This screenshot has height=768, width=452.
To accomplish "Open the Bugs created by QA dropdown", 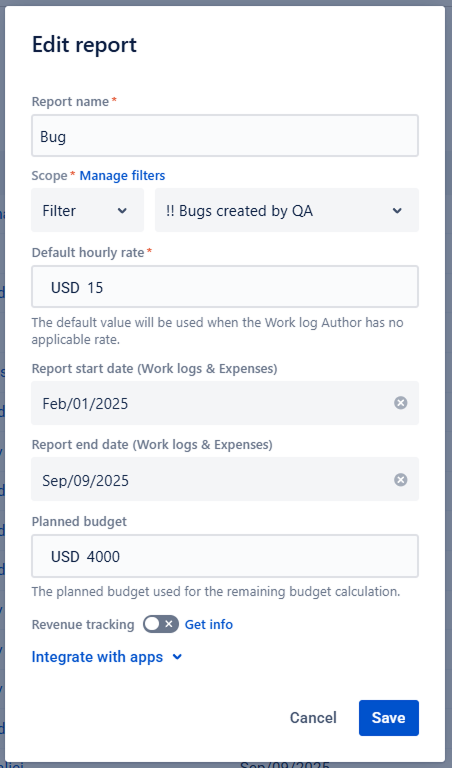I will 286,211.
